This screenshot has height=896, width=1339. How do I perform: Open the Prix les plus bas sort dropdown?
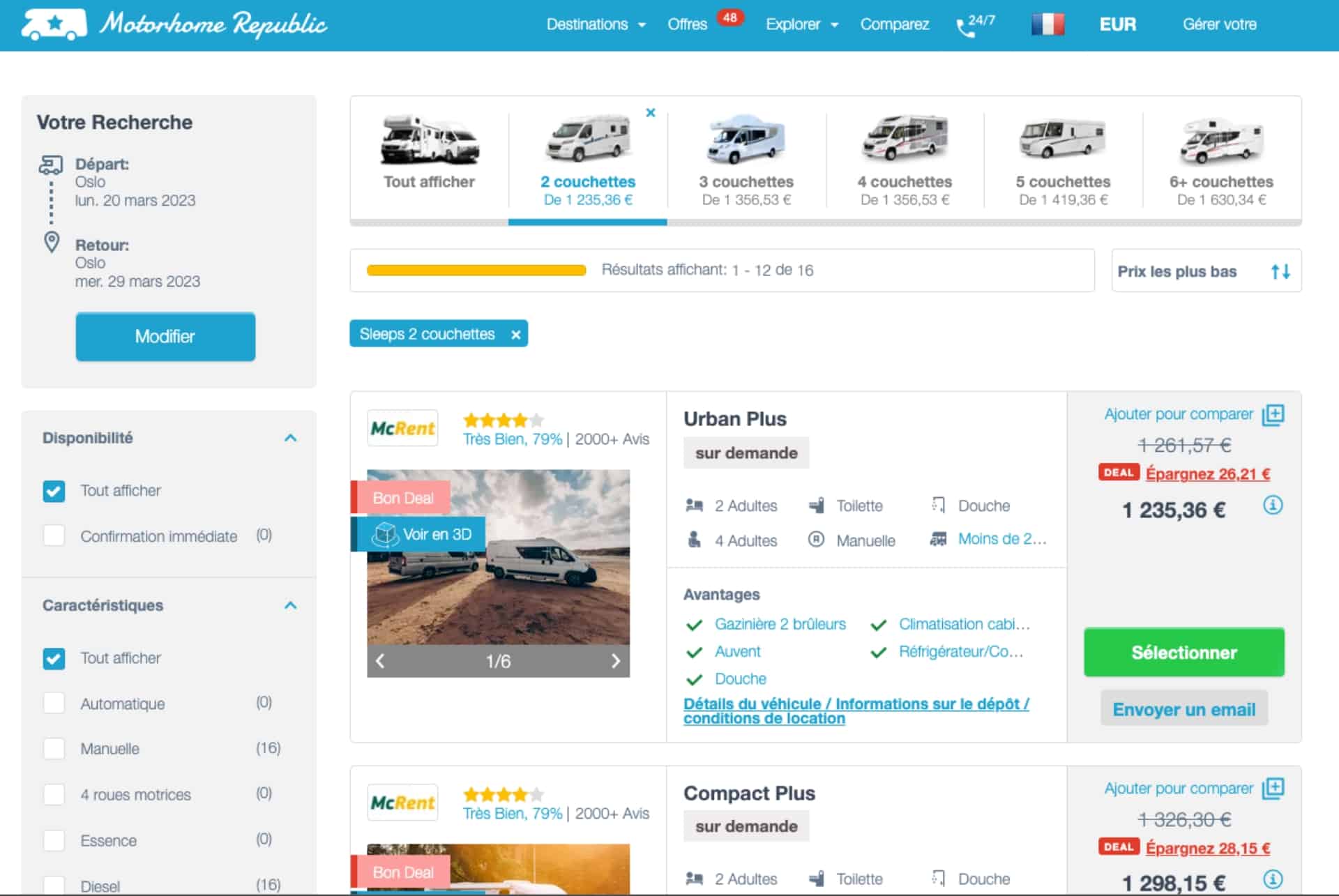click(x=1206, y=271)
